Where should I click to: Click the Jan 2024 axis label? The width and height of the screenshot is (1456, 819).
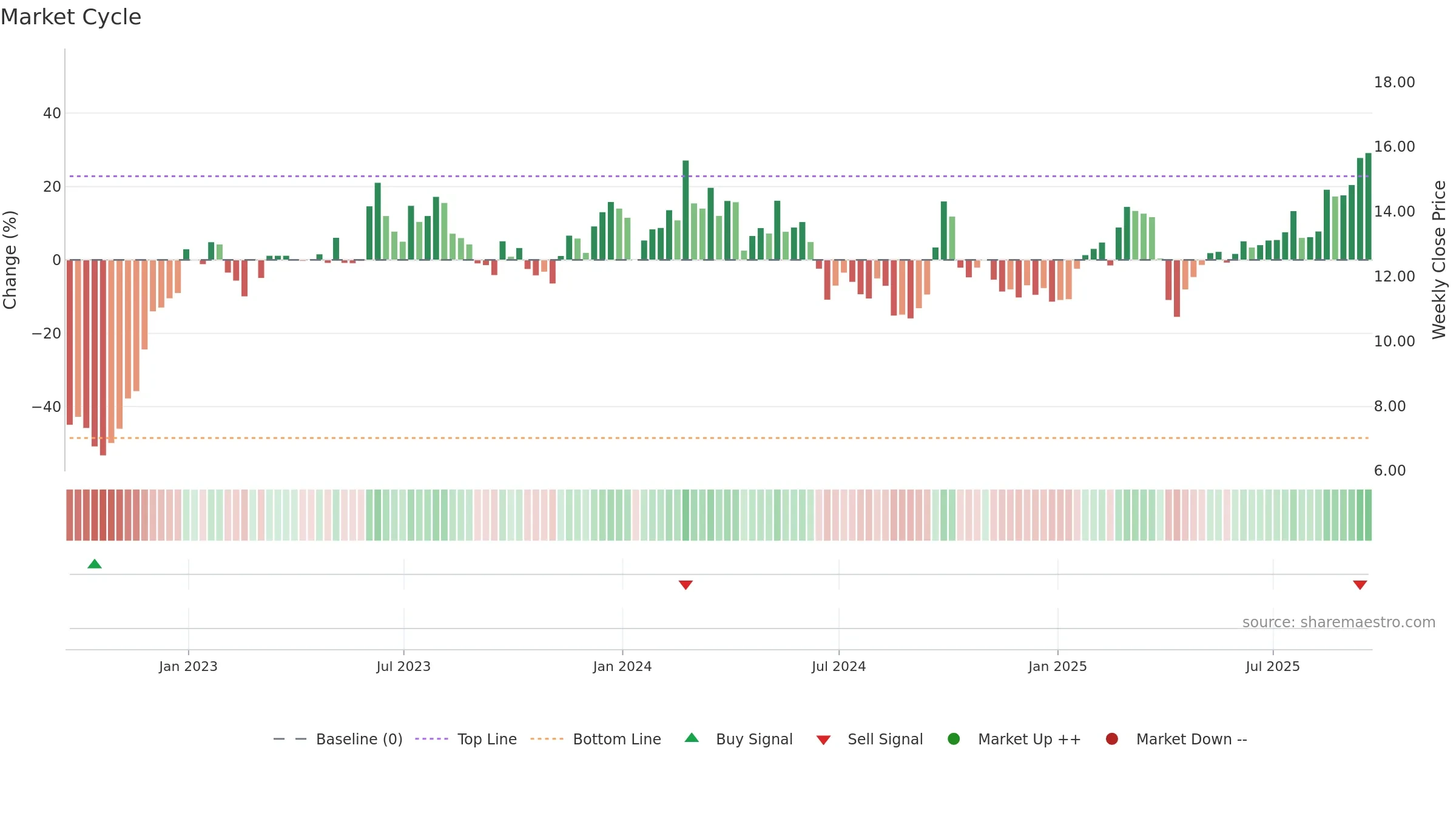pyautogui.click(x=622, y=667)
